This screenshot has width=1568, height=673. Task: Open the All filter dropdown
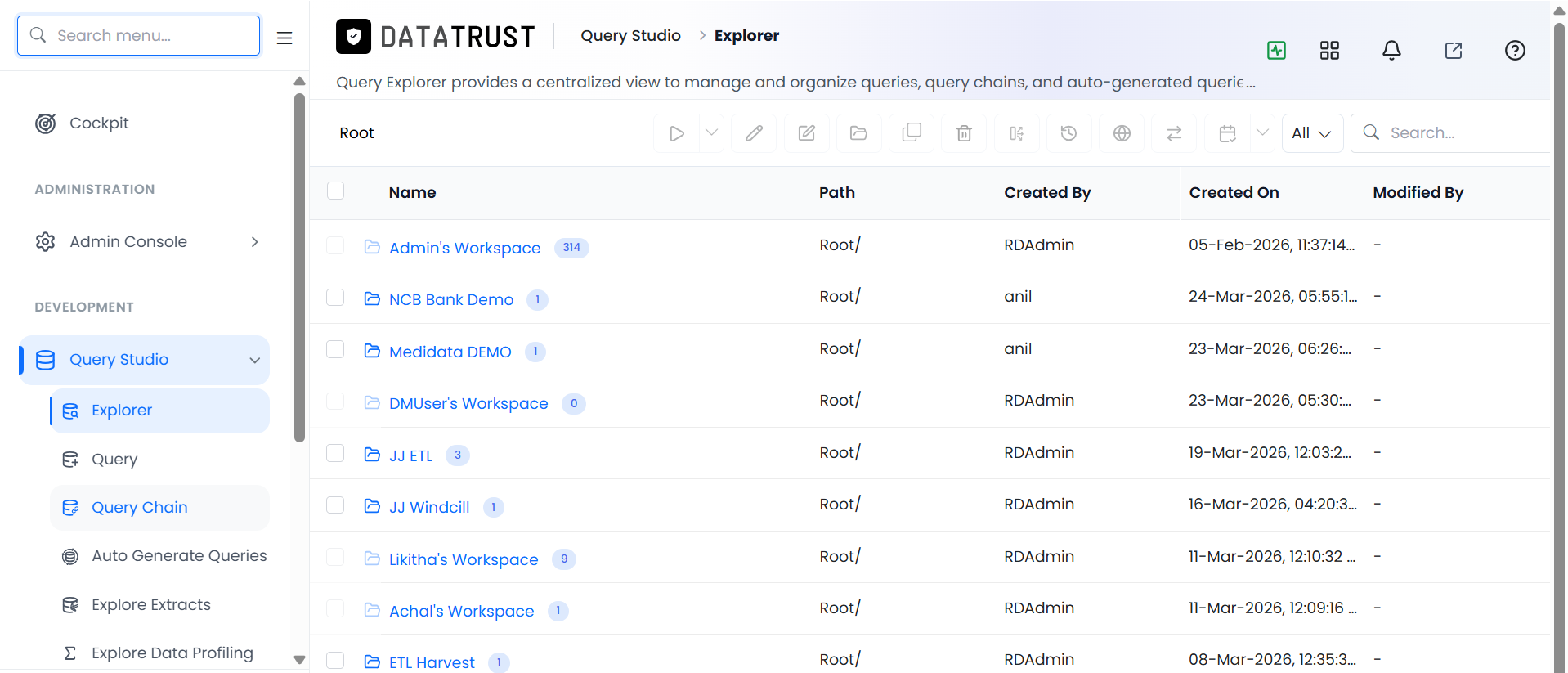tap(1312, 133)
